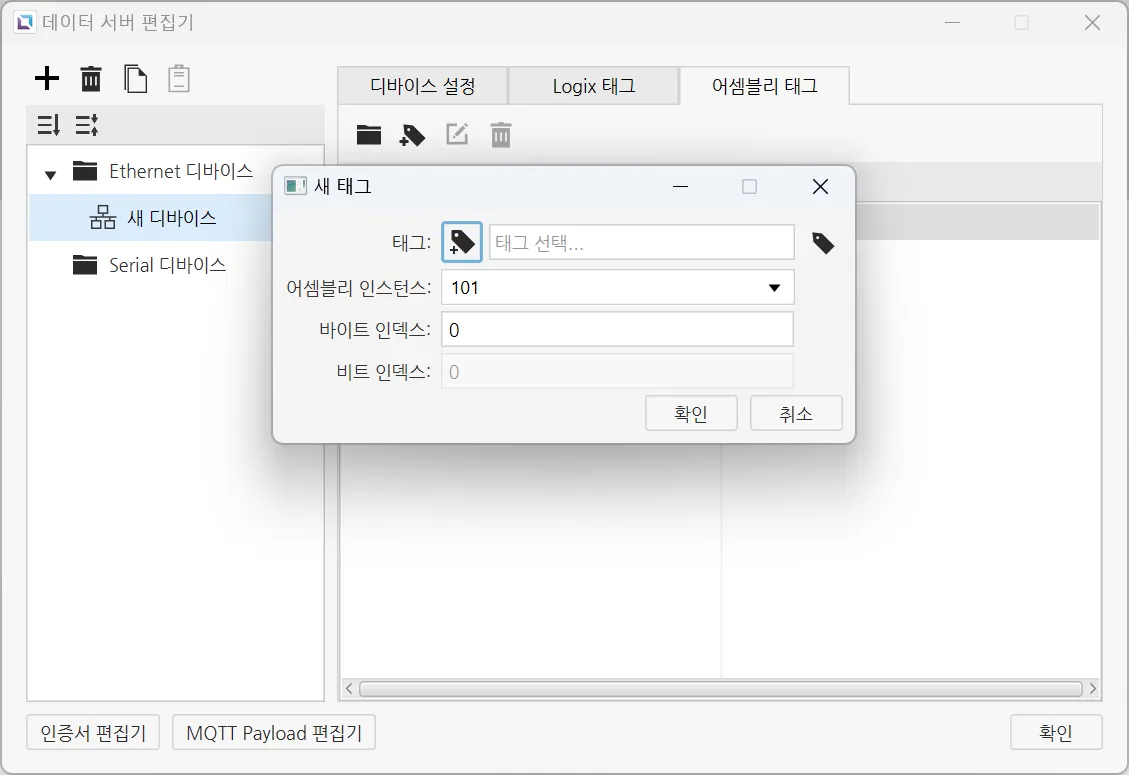Viewport: 1129px width, 775px height.
Task: Click 취소 to cancel the new tag
Action: pos(796,413)
